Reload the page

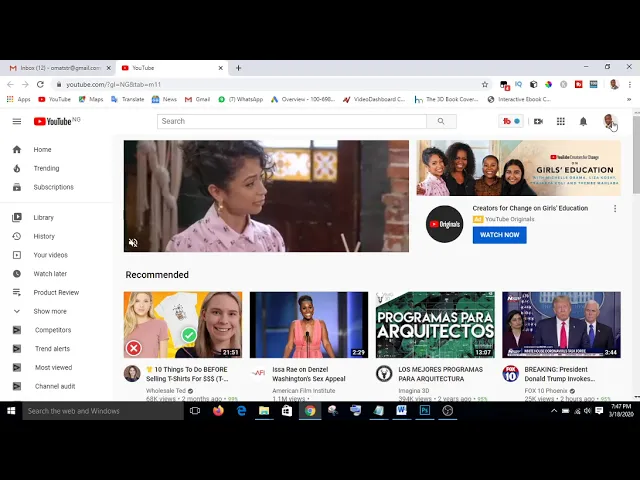point(40,84)
